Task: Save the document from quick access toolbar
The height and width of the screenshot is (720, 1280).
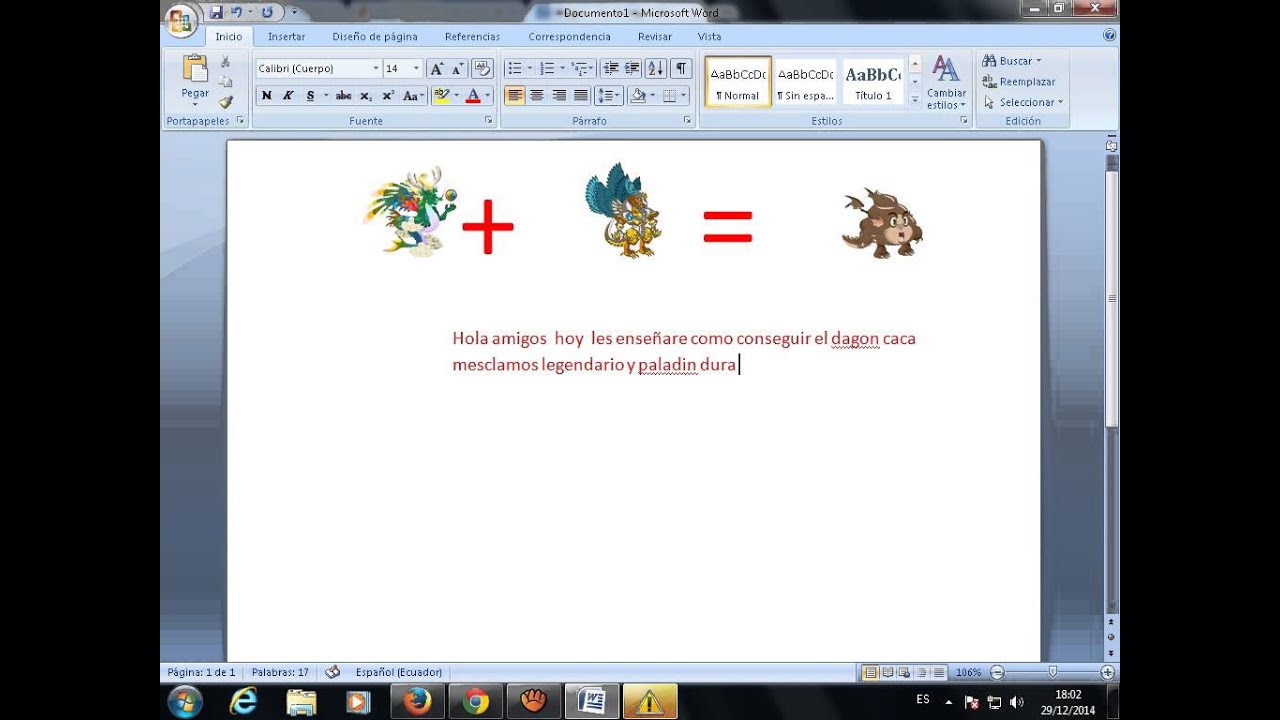Action: pyautogui.click(x=216, y=12)
